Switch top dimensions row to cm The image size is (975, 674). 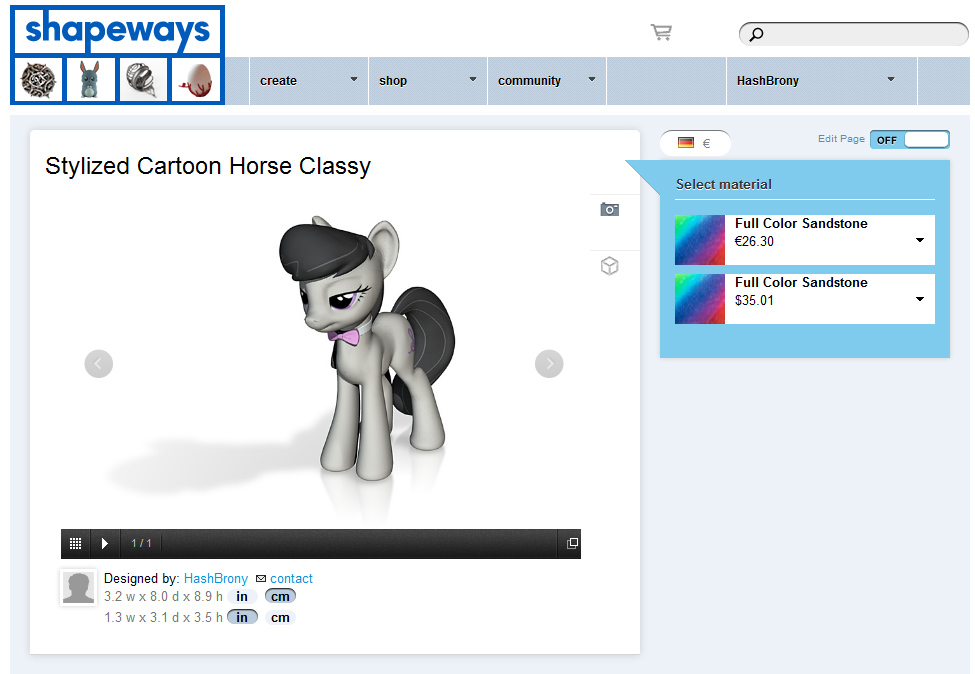[280, 596]
